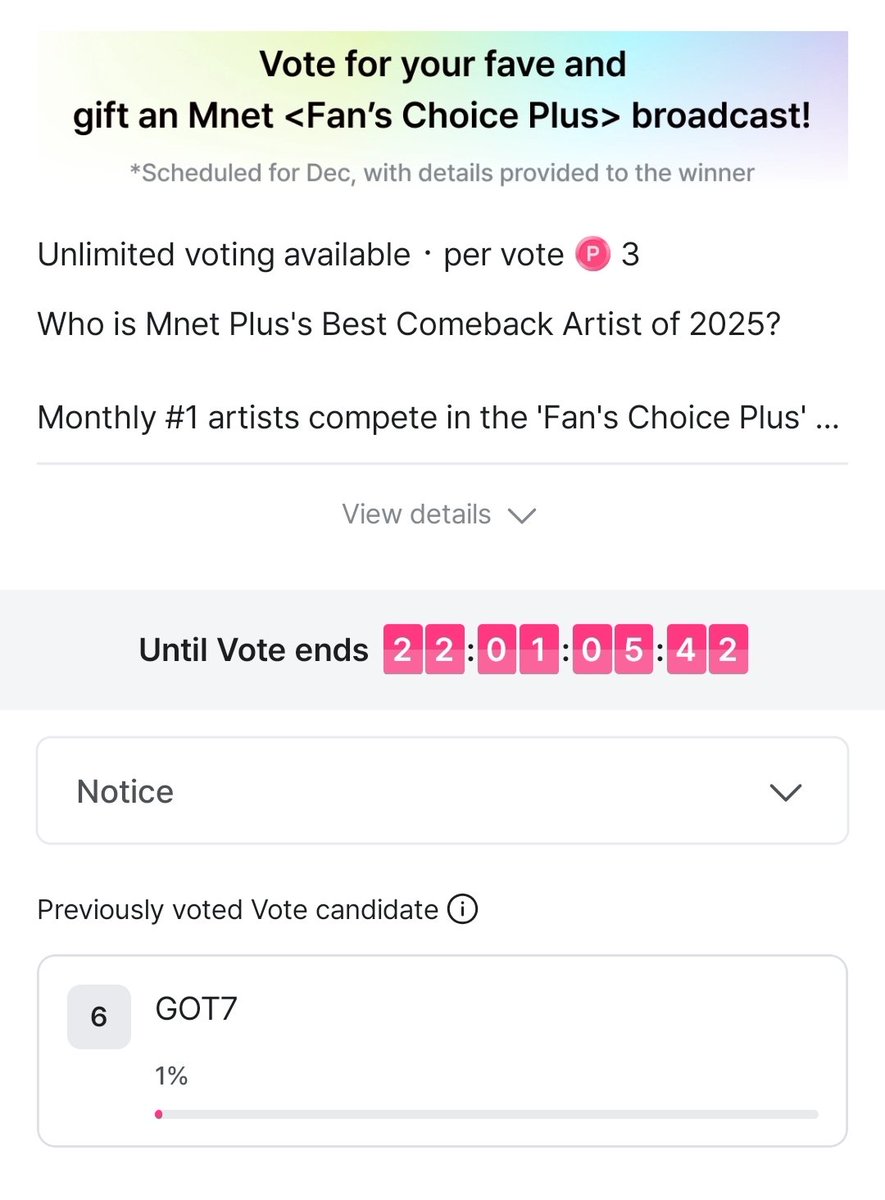Click the Scheduled for Dec note
This screenshot has height=1200, width=885.
click(442, 173)
